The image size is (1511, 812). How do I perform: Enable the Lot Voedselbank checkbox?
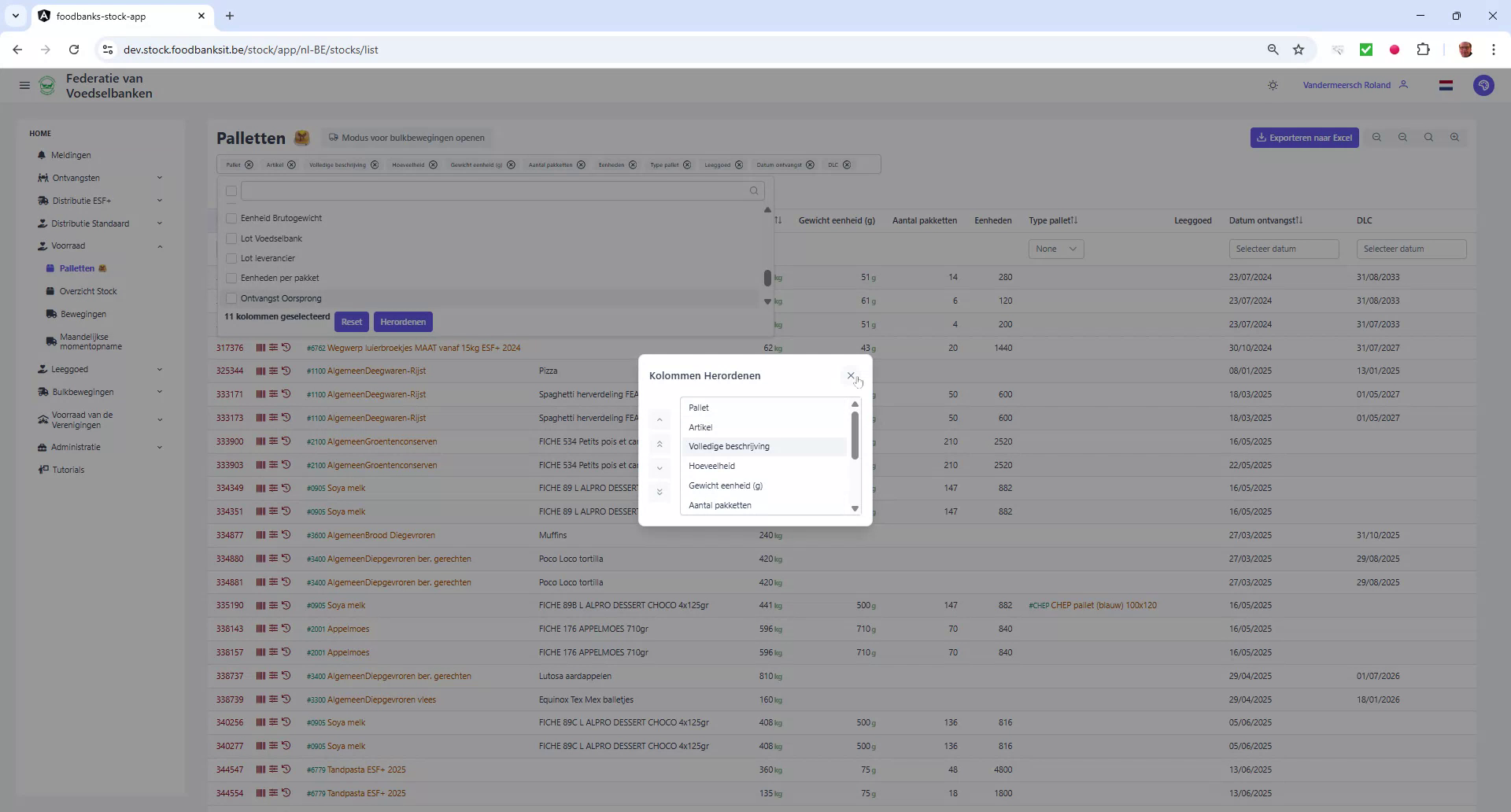231,238
